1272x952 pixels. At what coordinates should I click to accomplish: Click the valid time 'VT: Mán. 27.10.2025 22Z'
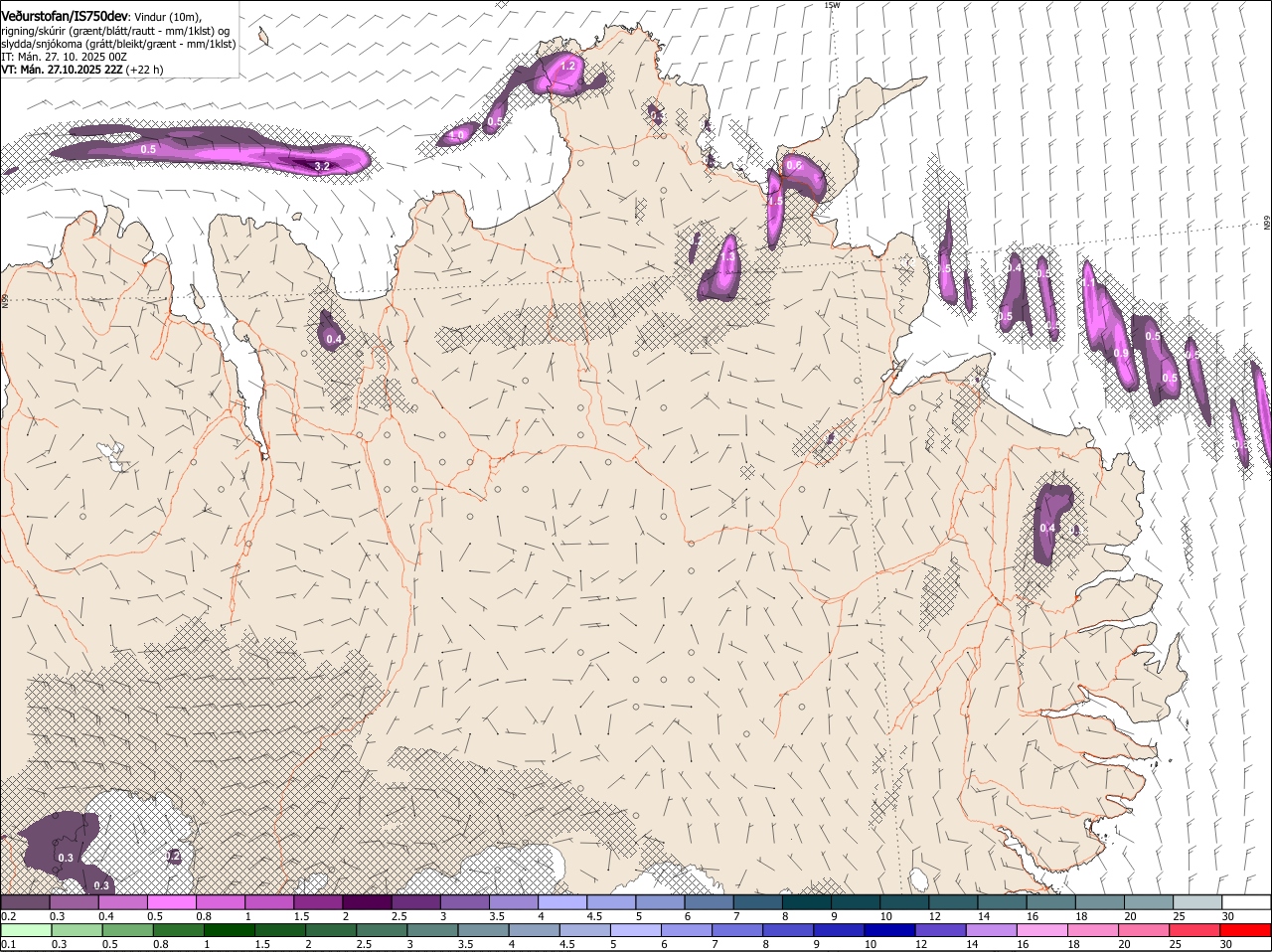62,70
